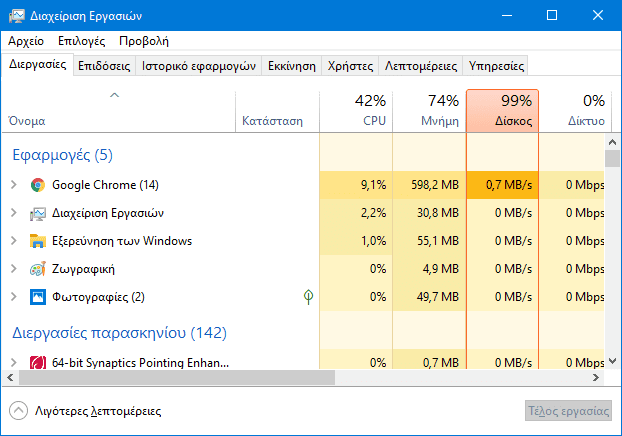Click the green leaf status icon
Screen dimensions: 622x436
(310, 297)
